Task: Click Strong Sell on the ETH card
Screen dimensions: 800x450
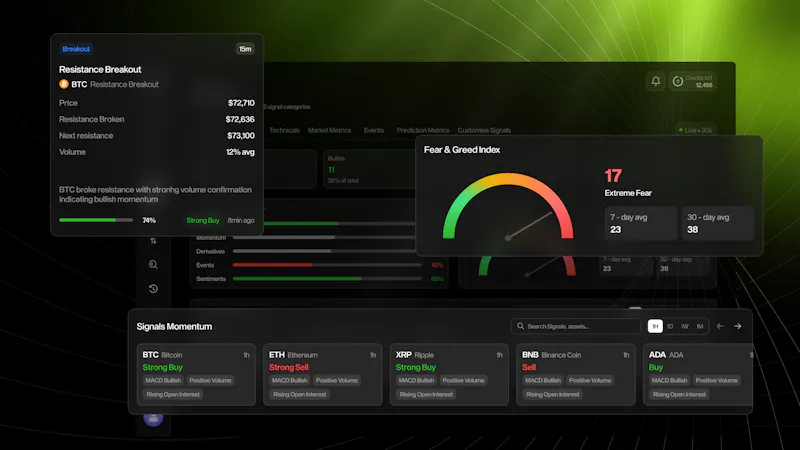Action: pyautogui.click(x=289, y=367)
